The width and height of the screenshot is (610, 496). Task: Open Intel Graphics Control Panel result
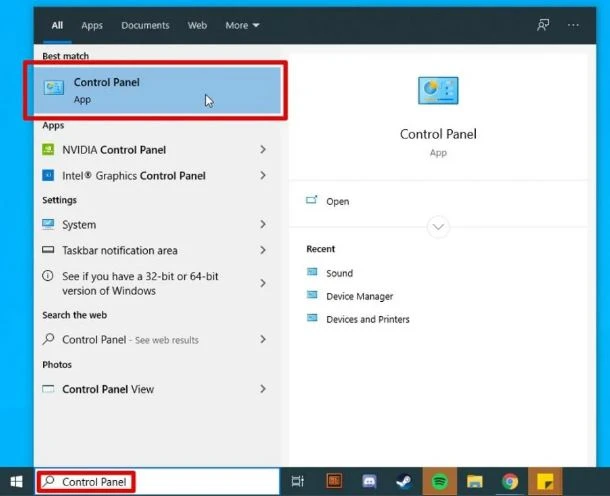(x=157, y=176)
